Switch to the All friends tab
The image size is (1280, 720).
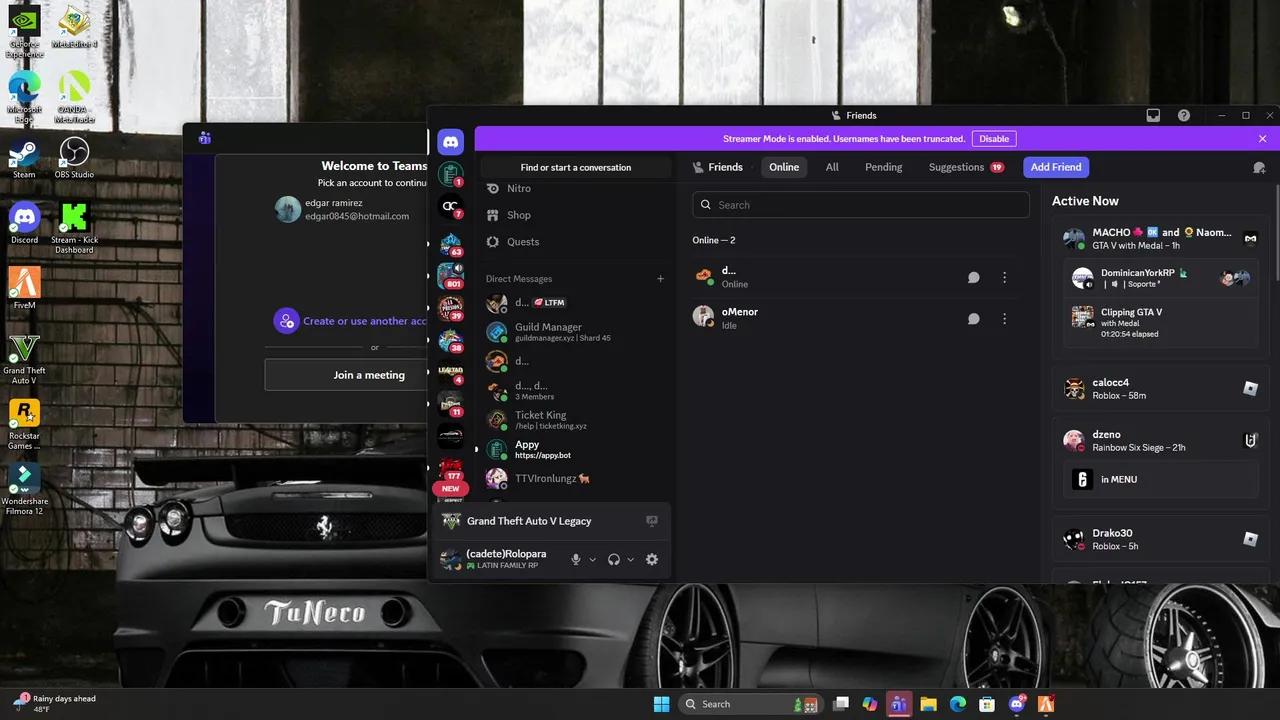pyautogui.click(x=832, y=167)
